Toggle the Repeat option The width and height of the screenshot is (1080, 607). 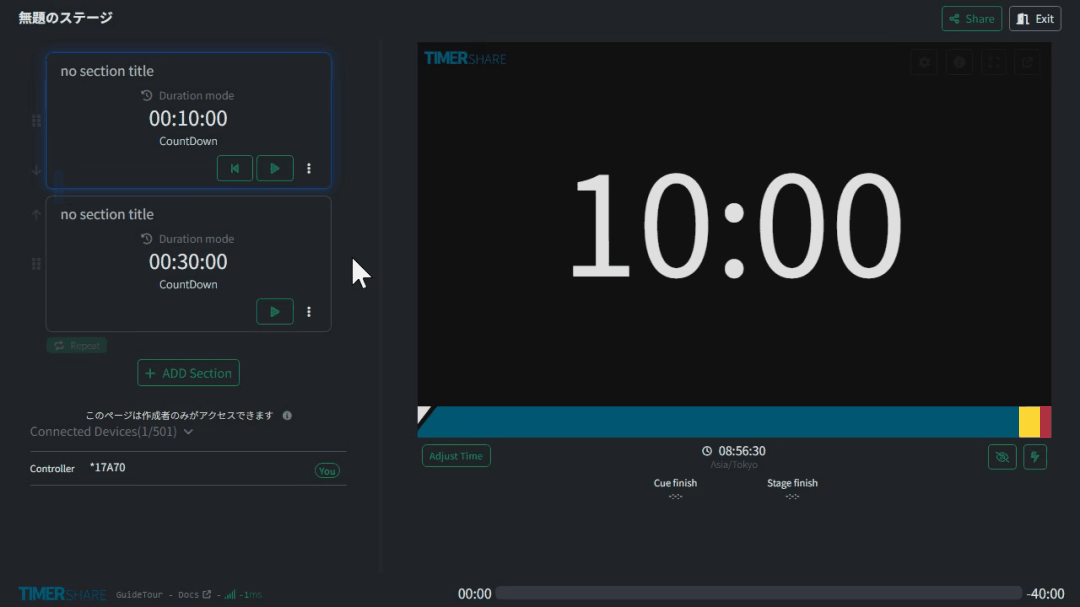76,345
